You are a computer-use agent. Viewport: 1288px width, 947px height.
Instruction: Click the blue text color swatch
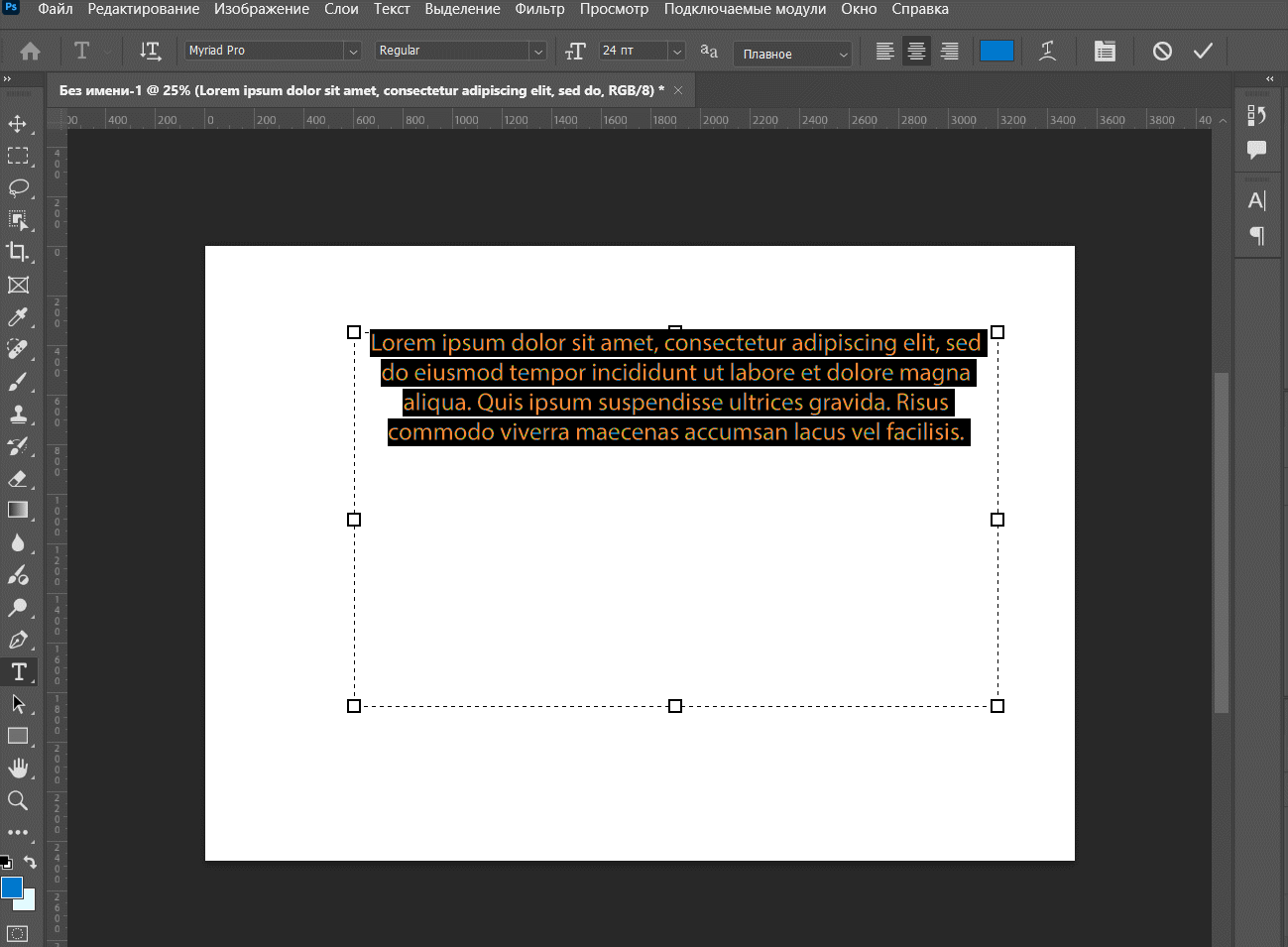click(x=996, y=52)
